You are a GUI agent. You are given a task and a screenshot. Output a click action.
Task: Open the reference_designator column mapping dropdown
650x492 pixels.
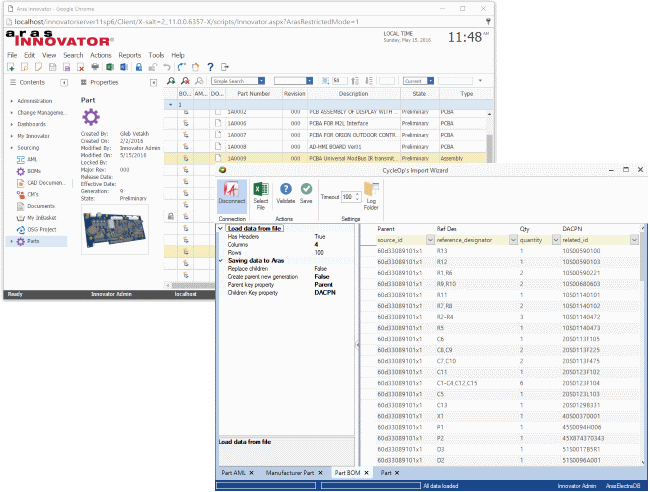[513, 240]
